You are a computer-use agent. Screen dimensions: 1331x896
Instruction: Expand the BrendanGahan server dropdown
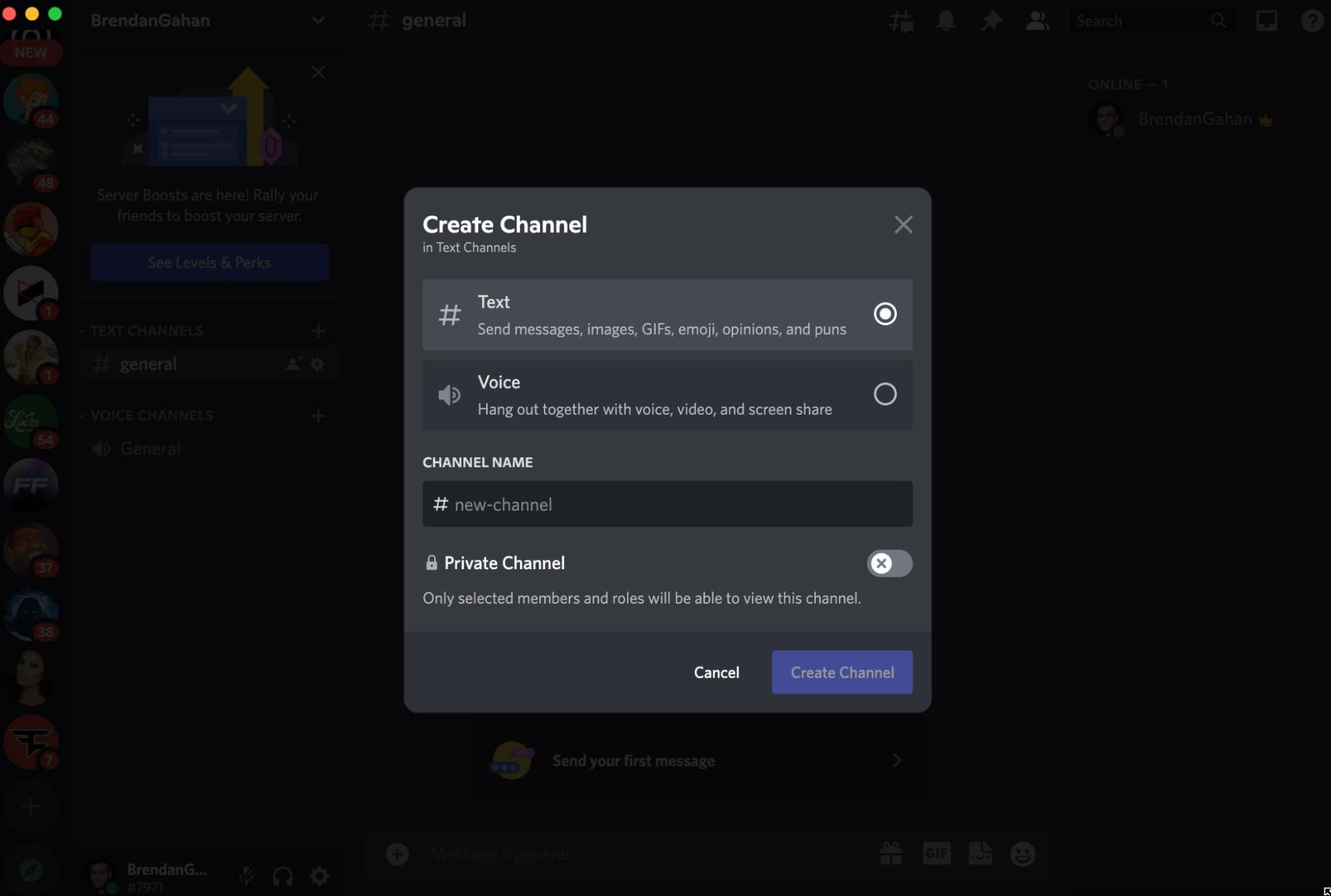click(x=318, y=19)
